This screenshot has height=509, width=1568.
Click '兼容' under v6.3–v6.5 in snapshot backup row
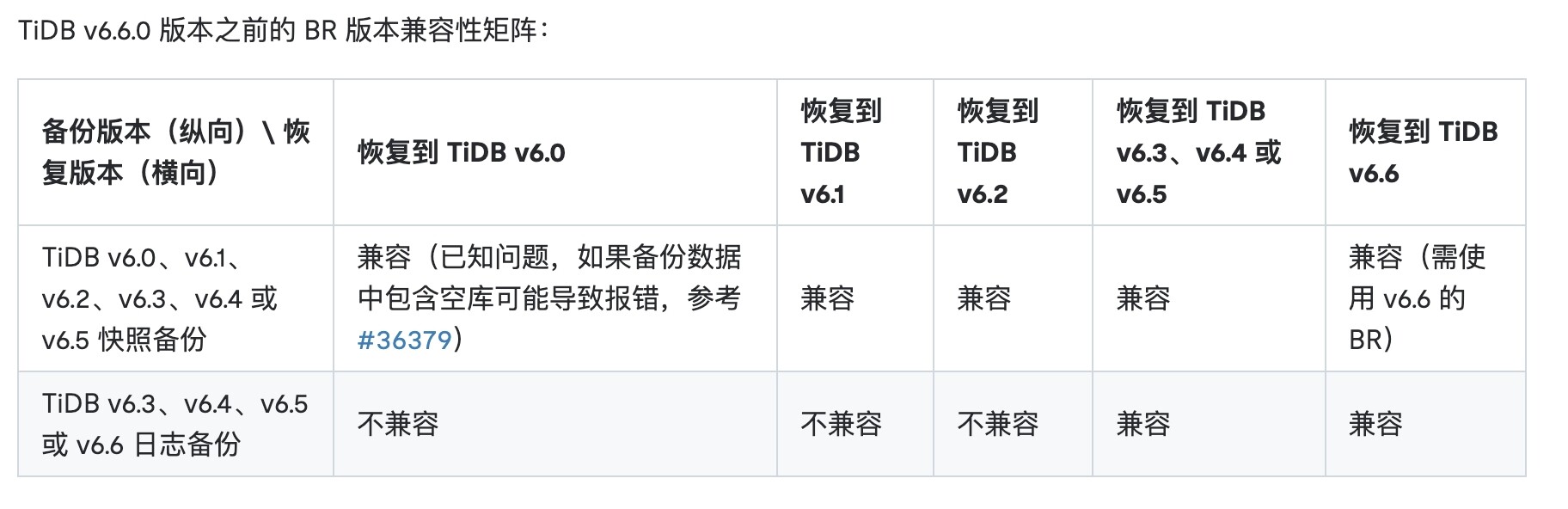tap(1142, 298)
